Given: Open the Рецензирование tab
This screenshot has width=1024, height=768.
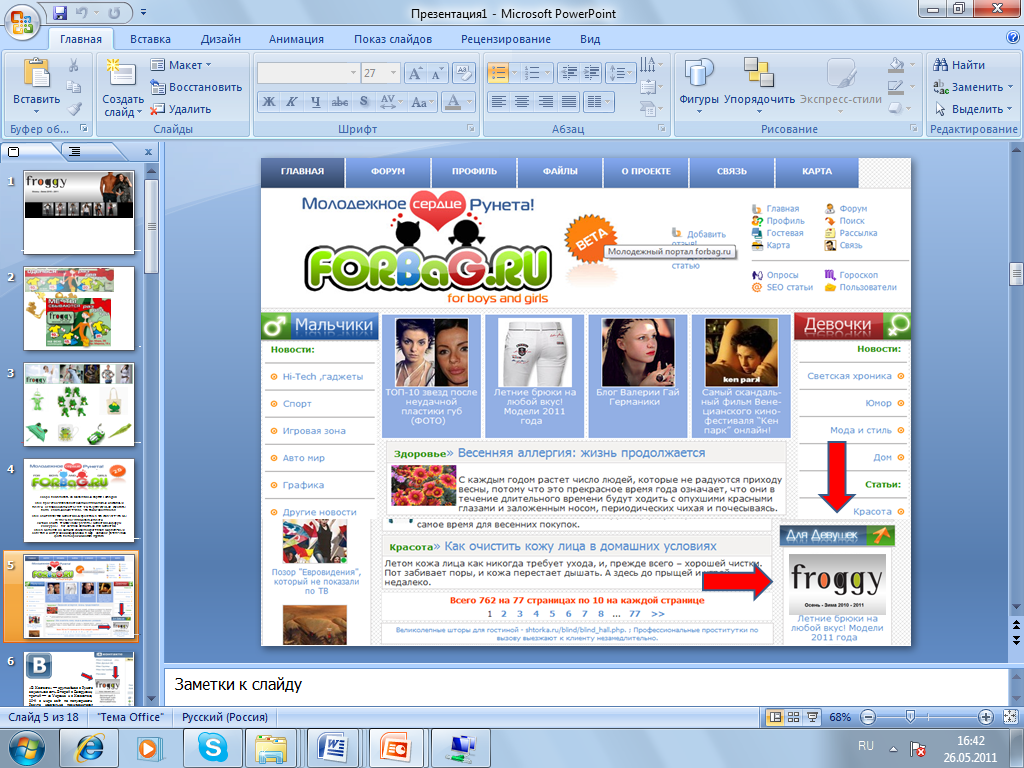Looking at the screenshot, I should [506, 39].
